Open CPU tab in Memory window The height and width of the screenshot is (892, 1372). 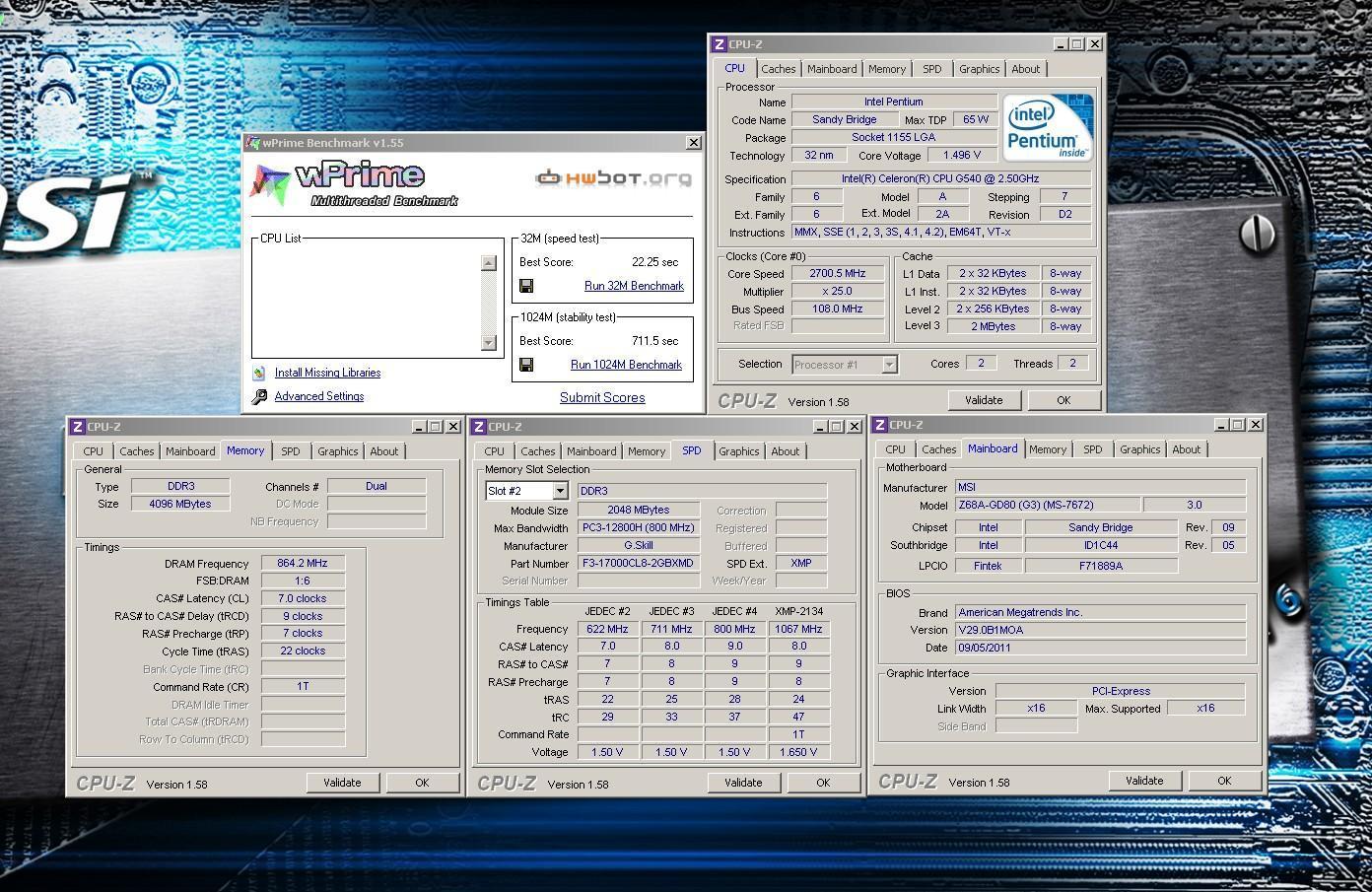[94, 451]
